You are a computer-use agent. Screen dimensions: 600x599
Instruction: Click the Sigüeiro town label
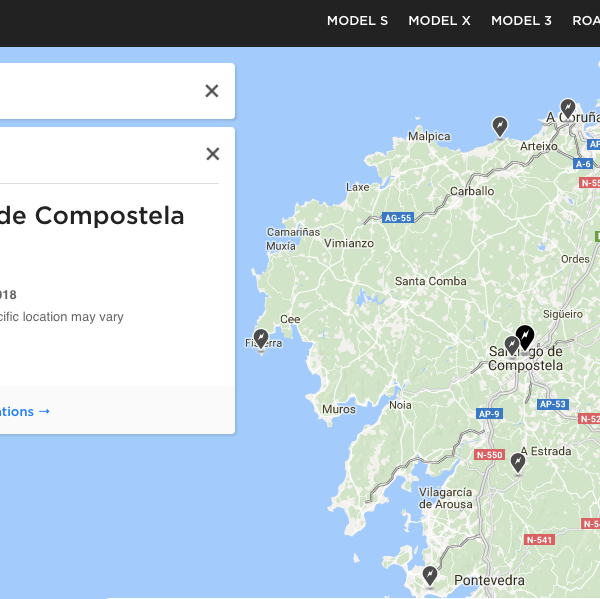pos(563,314)
